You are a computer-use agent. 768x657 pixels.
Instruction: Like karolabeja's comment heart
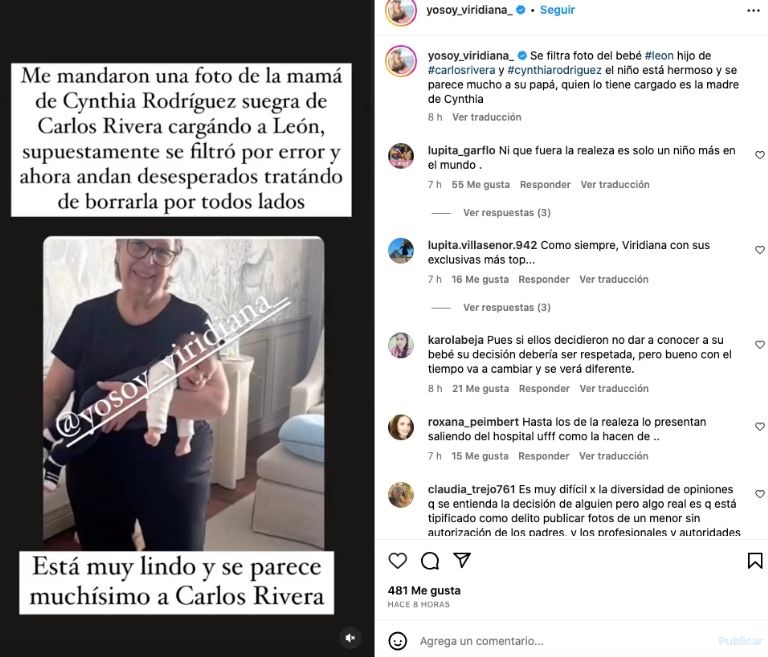[760, 345]
